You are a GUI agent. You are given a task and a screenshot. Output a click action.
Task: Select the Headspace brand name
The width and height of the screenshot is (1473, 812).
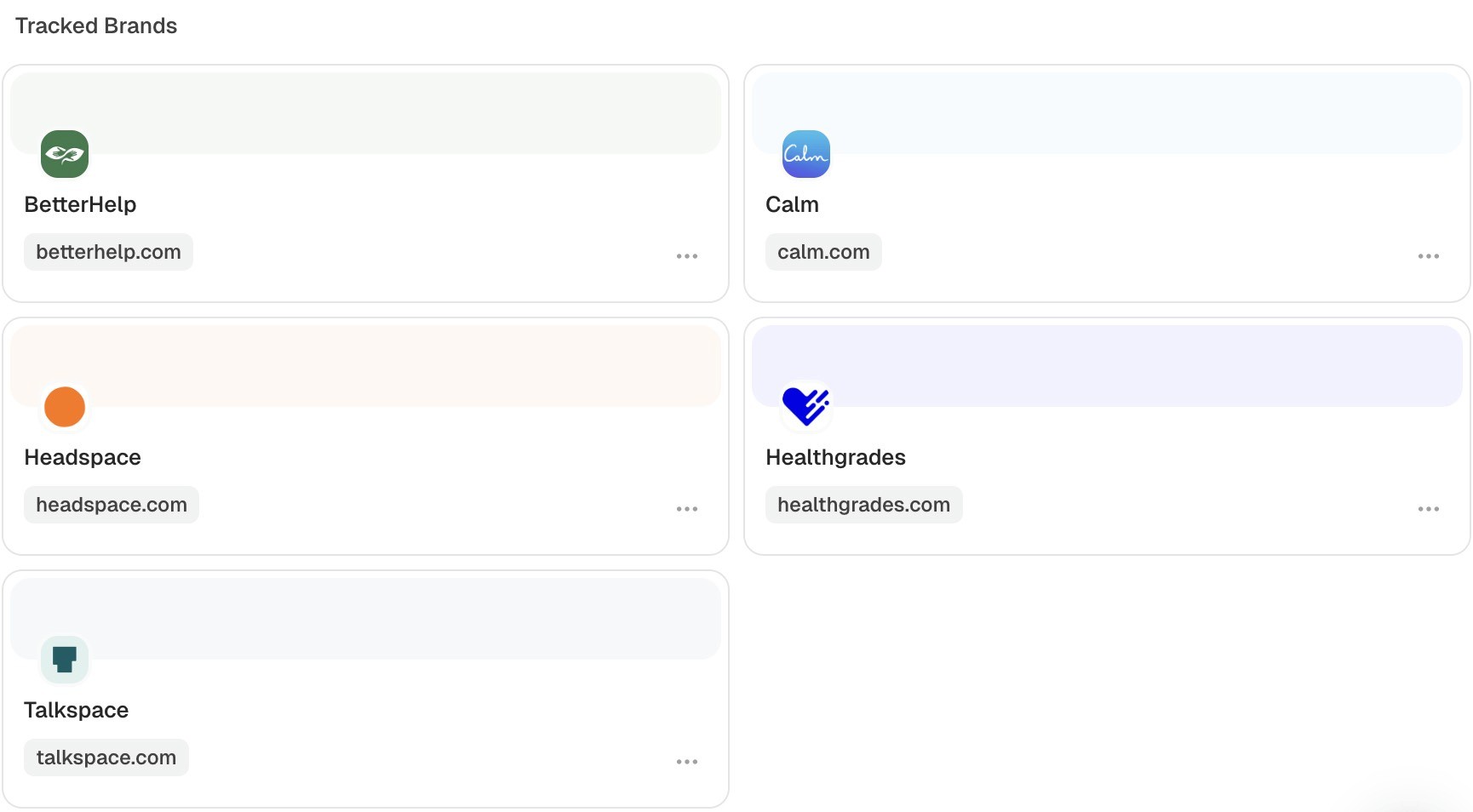pos(83,457)
